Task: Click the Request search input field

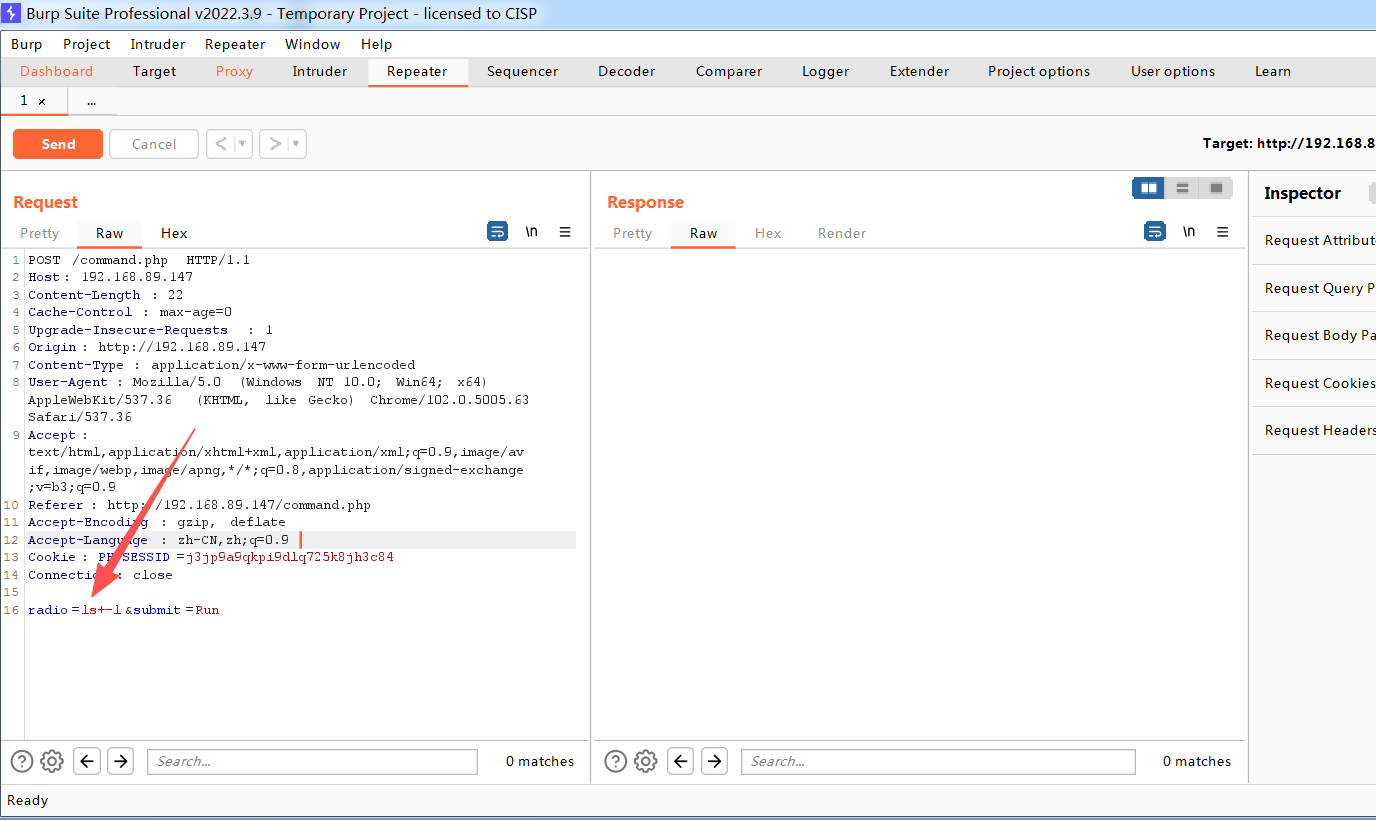Action: pyautogui.click(x=312, y=761)
